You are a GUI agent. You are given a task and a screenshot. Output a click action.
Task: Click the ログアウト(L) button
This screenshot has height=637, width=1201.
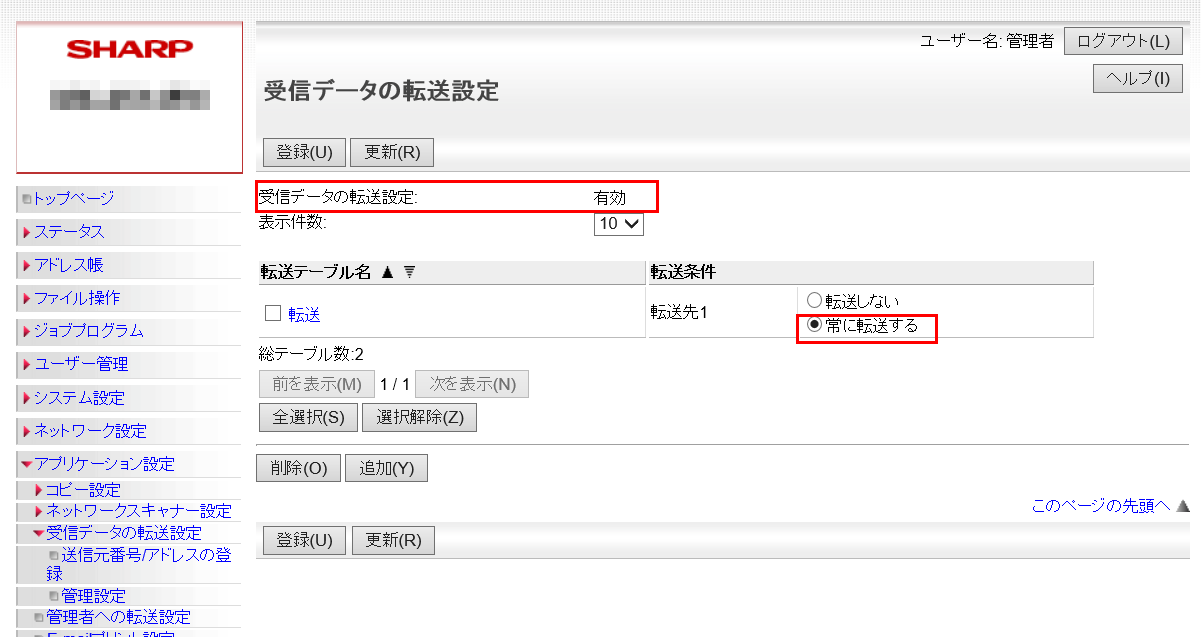1123,41
